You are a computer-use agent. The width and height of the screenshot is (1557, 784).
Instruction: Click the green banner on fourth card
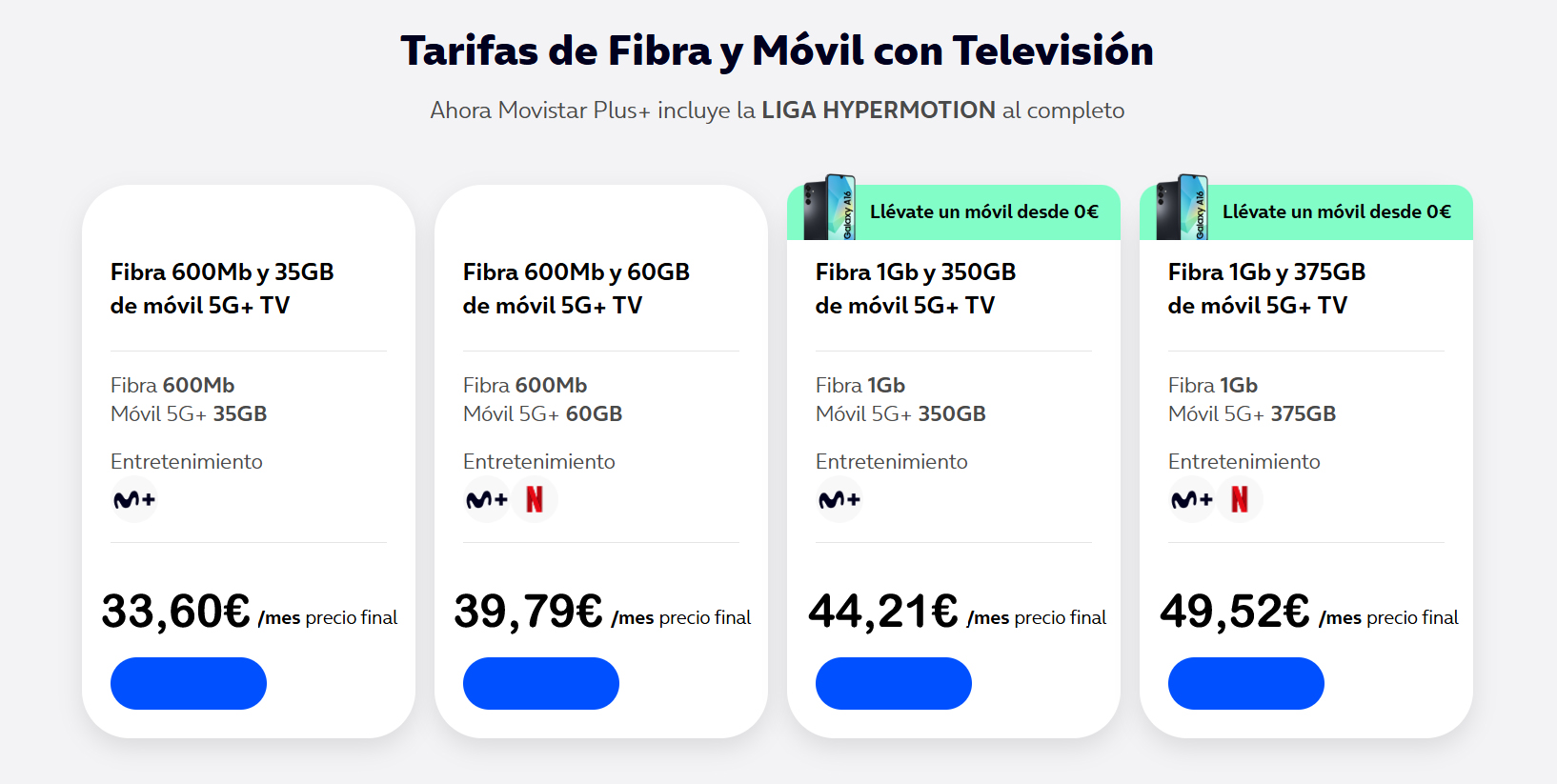pos(1337,211)
